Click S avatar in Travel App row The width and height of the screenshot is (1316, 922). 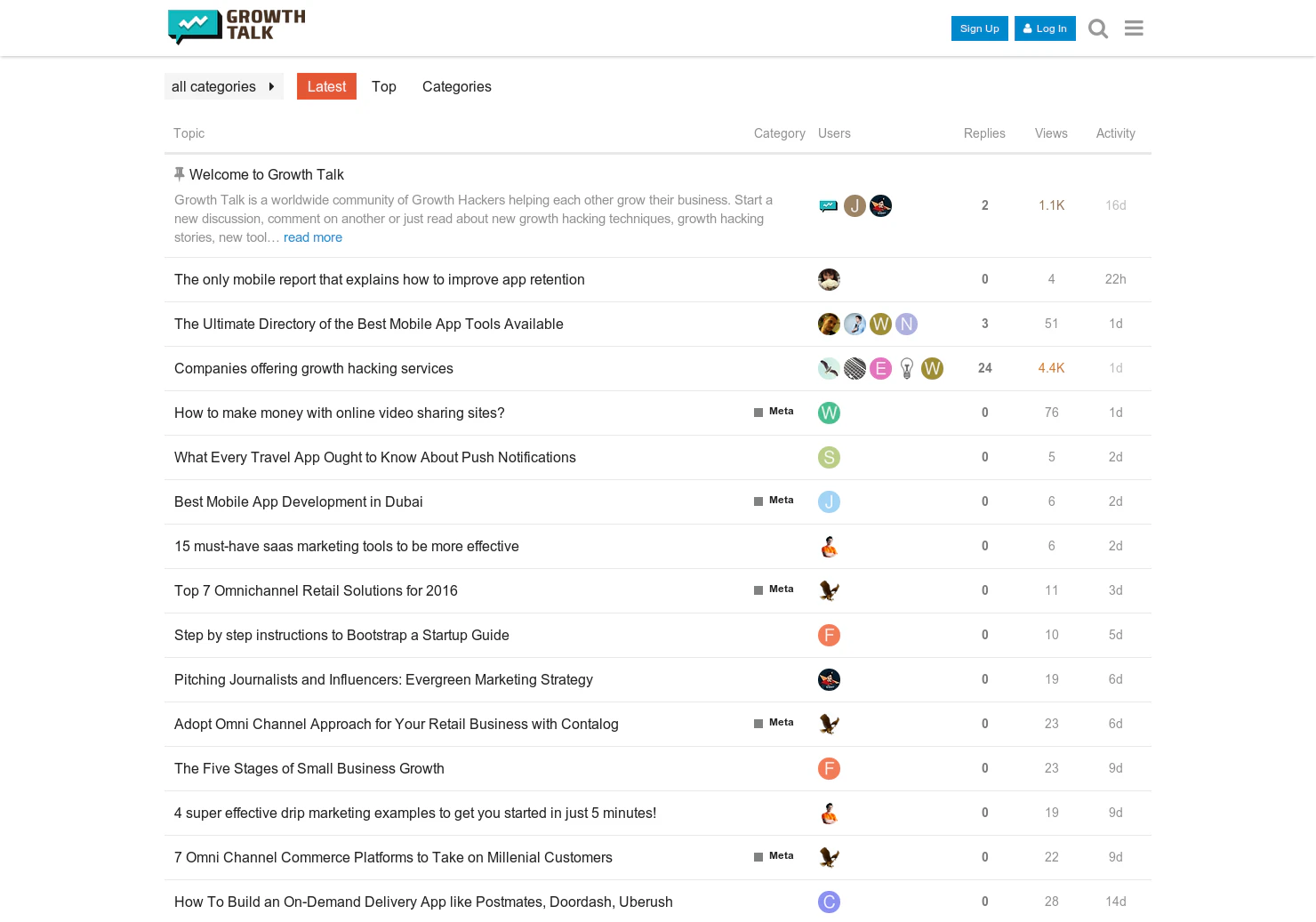(829, 457)
